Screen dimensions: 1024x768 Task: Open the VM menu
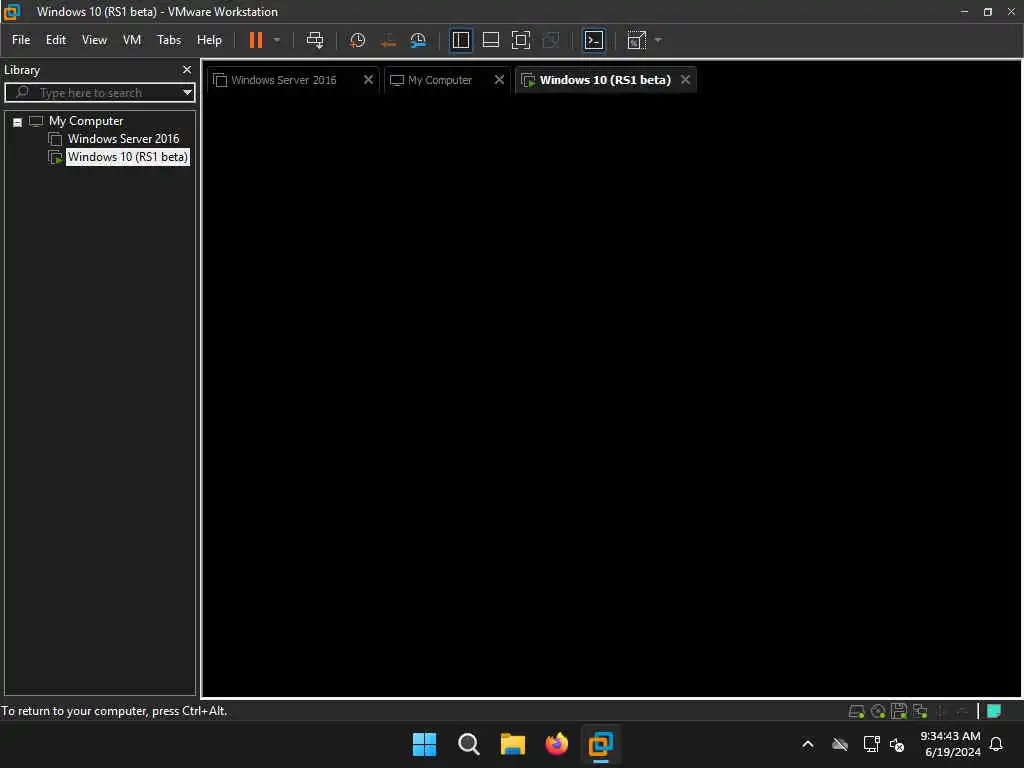tap(132, 40)
